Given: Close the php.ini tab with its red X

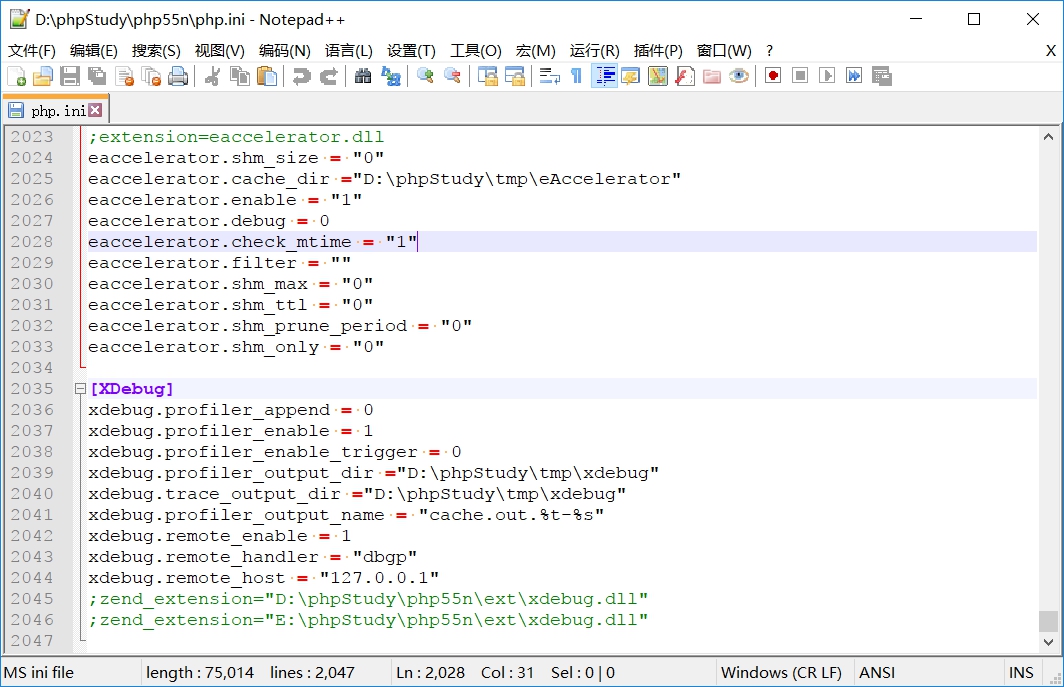Looking at the screenshot, I should [x=96, y=110].
